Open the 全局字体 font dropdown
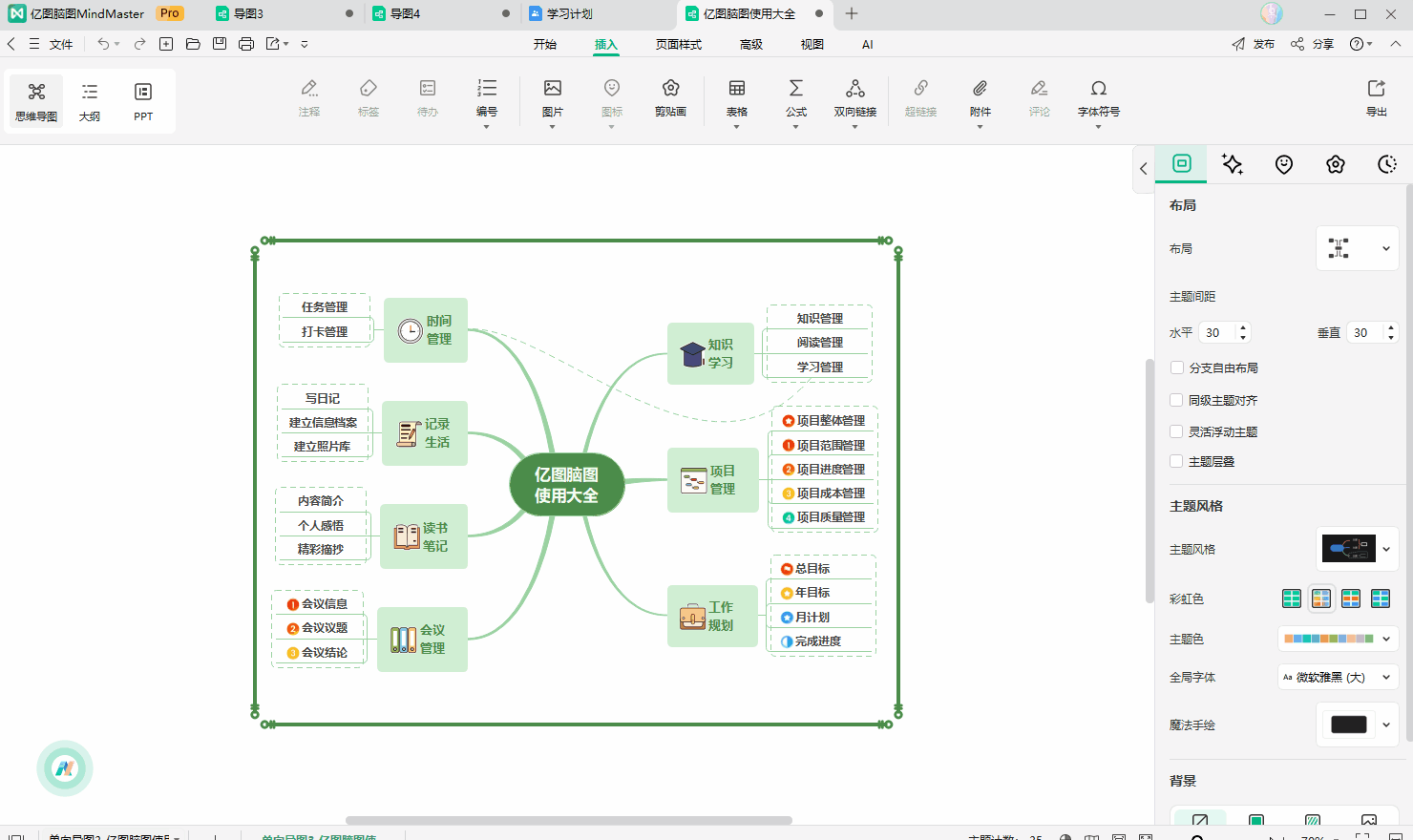 1338,677
